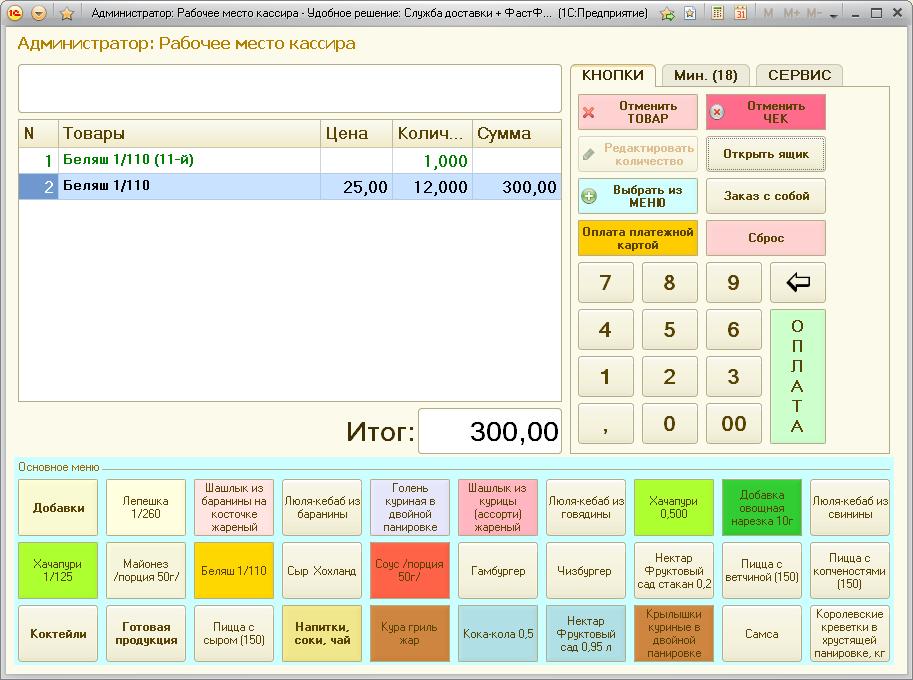The height and width of the screenshot is (680, 913).
Task: Switch to the 'СЕРВИС' tab
Action: (799, 76)
